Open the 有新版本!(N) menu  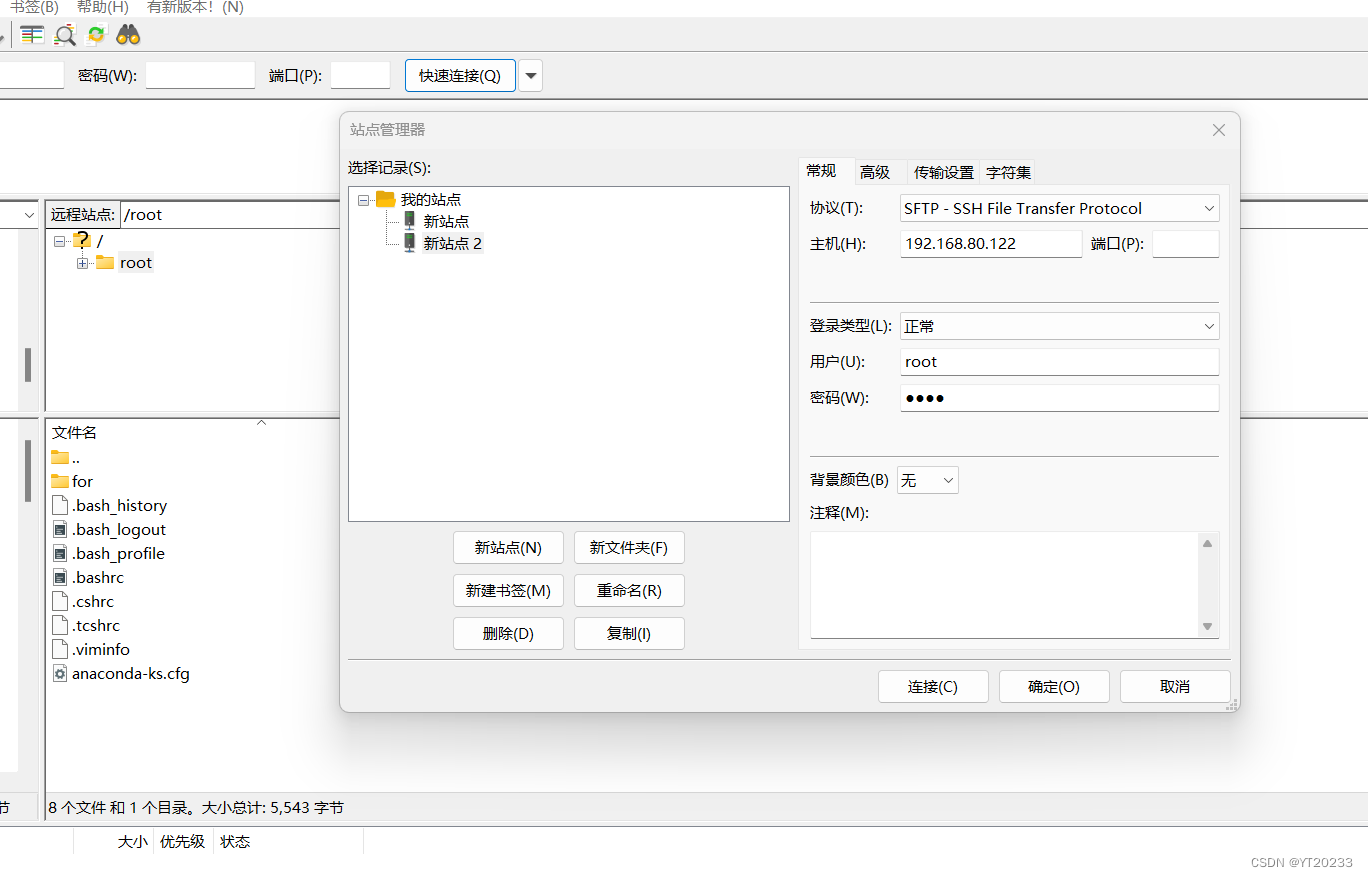194,7
